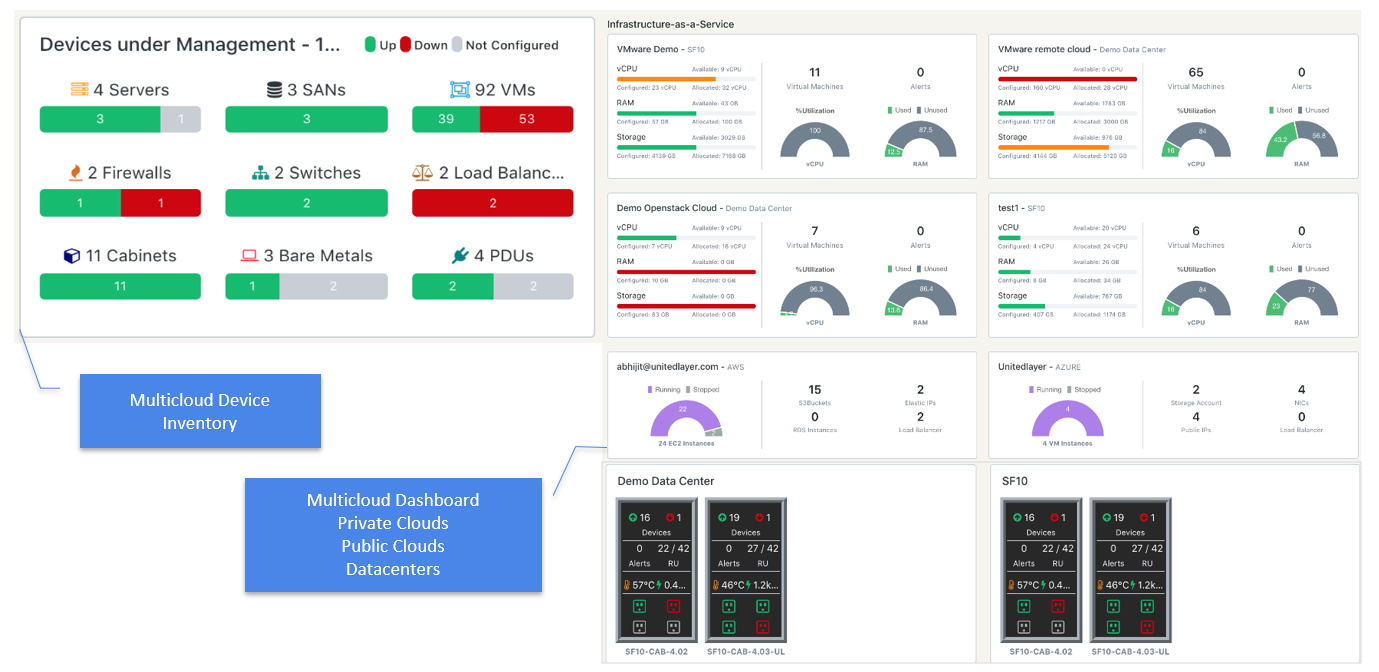Click thermometer icon in Demo Data Center SF10-CAB-4.02
The width and height of the screenshot is (1379, 672).
click(x=627, y=585)
